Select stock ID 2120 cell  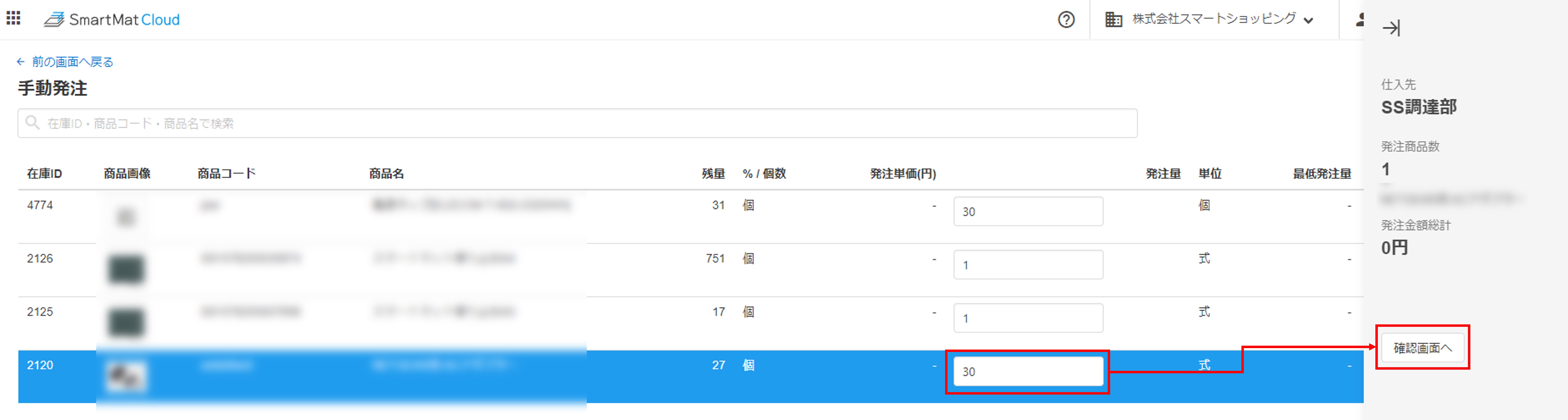tap(40, 365)
